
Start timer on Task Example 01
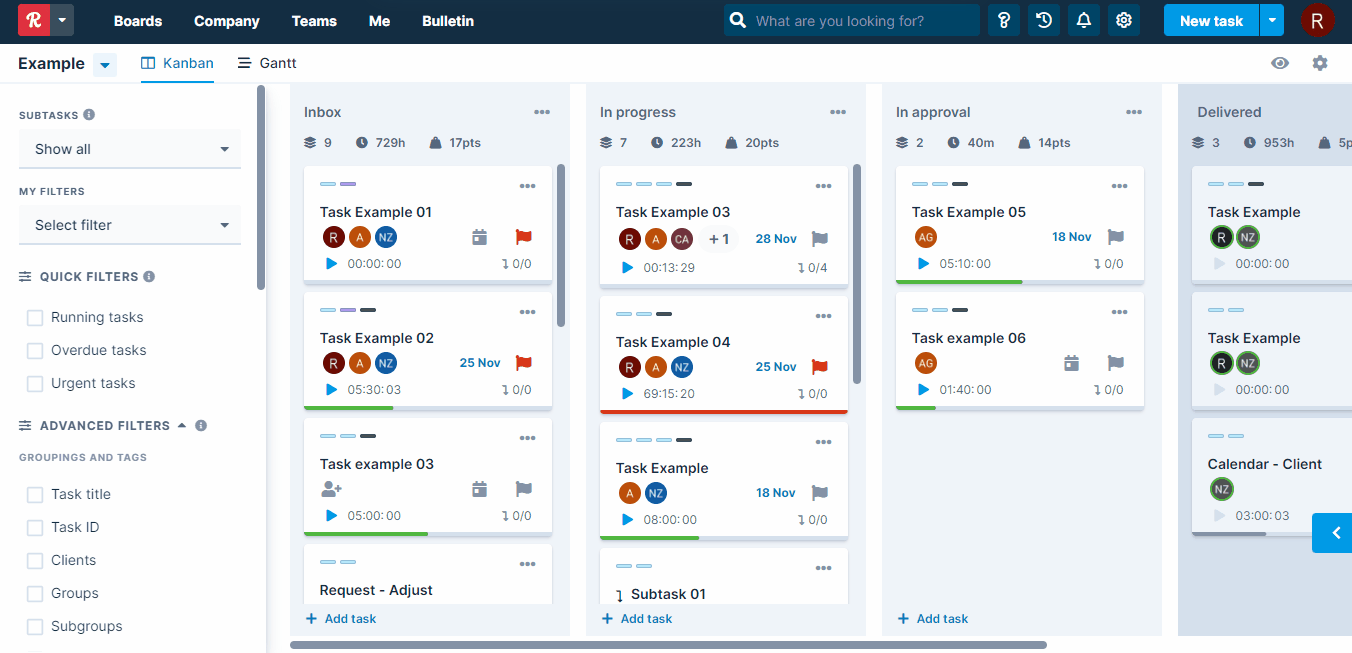coord(332,264)
